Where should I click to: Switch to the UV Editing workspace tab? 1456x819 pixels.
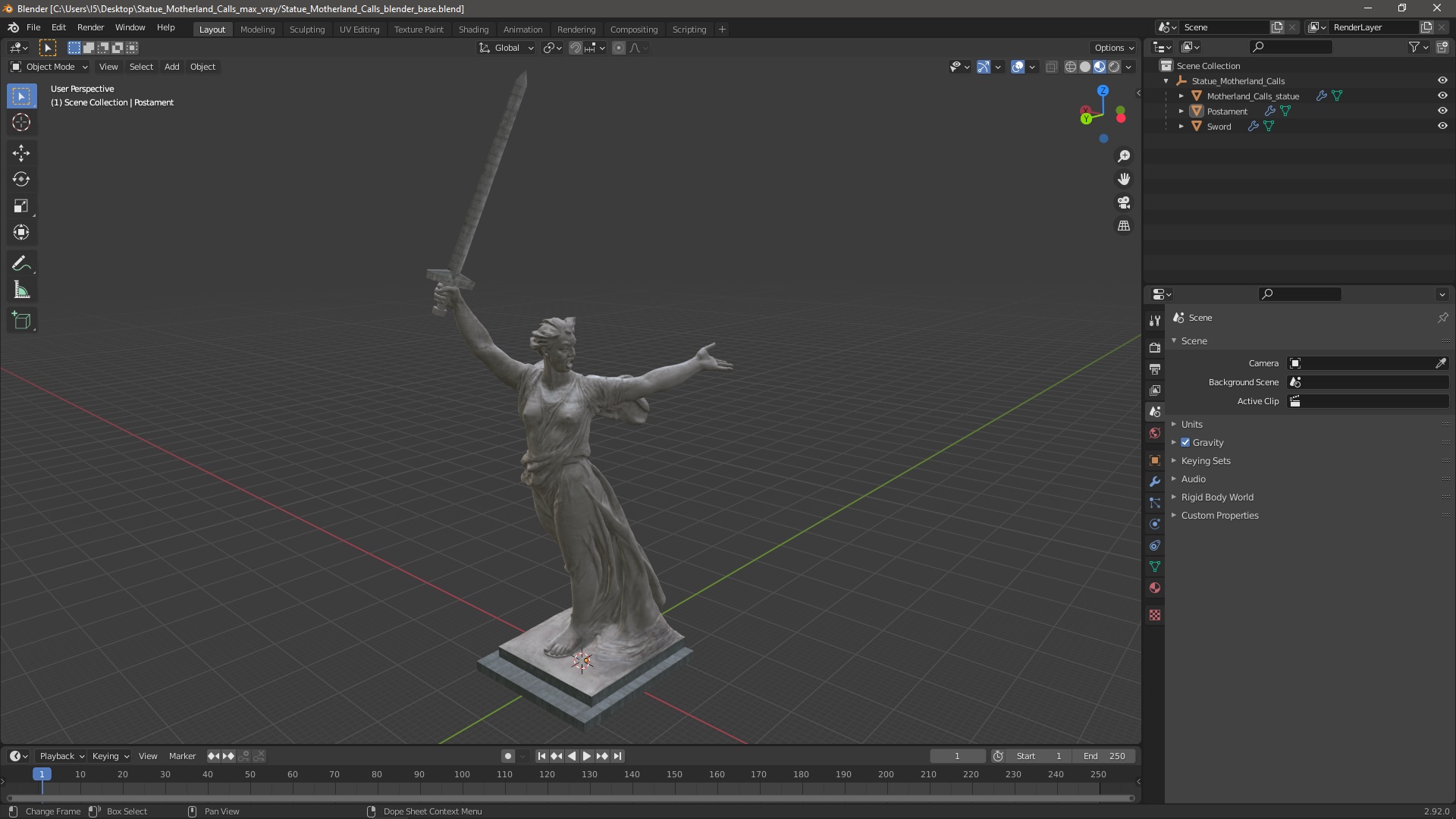359,30
